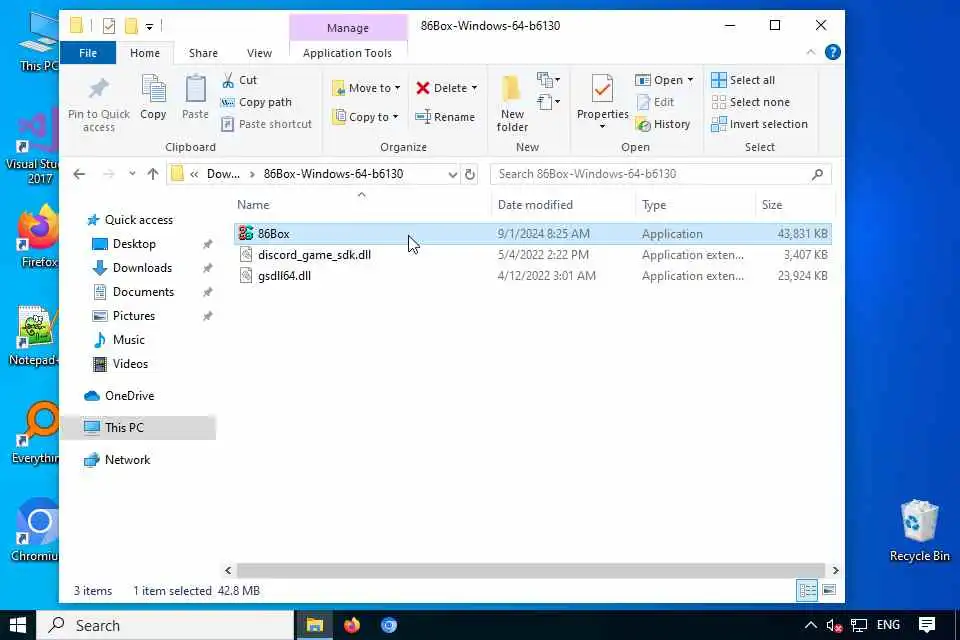
Task: Click the Copy ribbon button
Action: 153,98
